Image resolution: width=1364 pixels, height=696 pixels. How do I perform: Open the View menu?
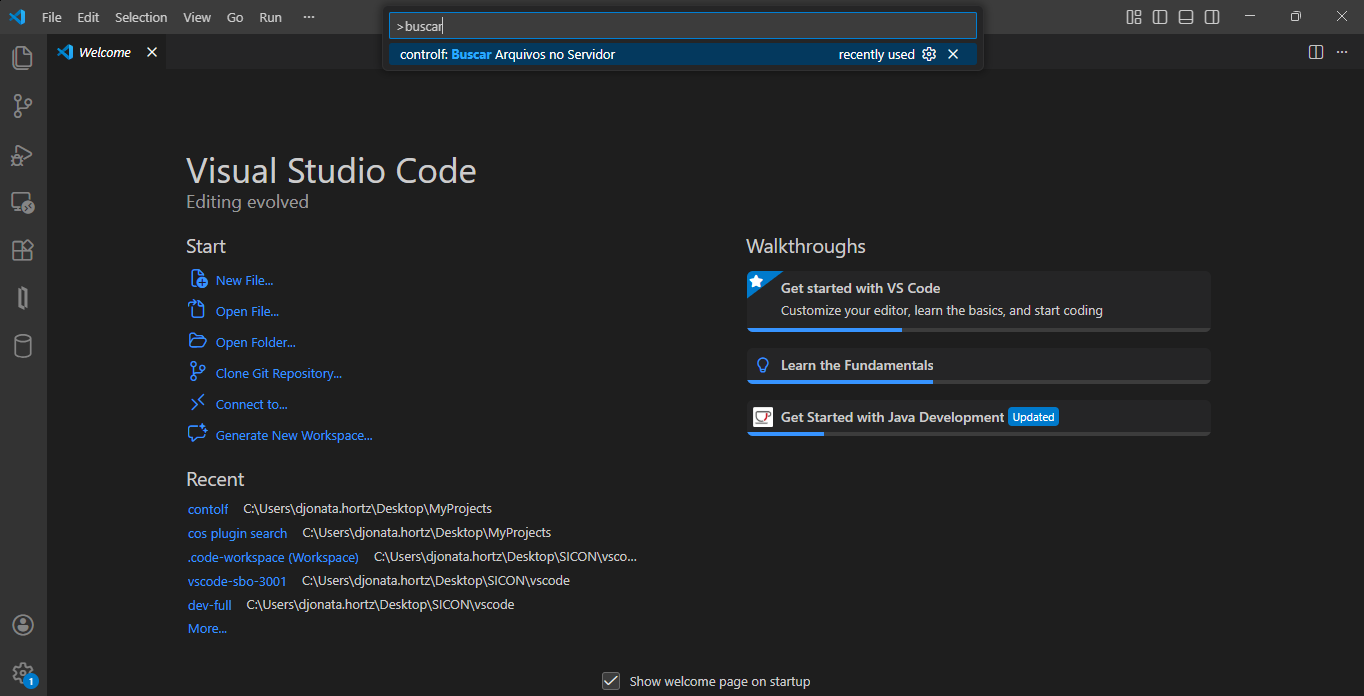[197, 17]
